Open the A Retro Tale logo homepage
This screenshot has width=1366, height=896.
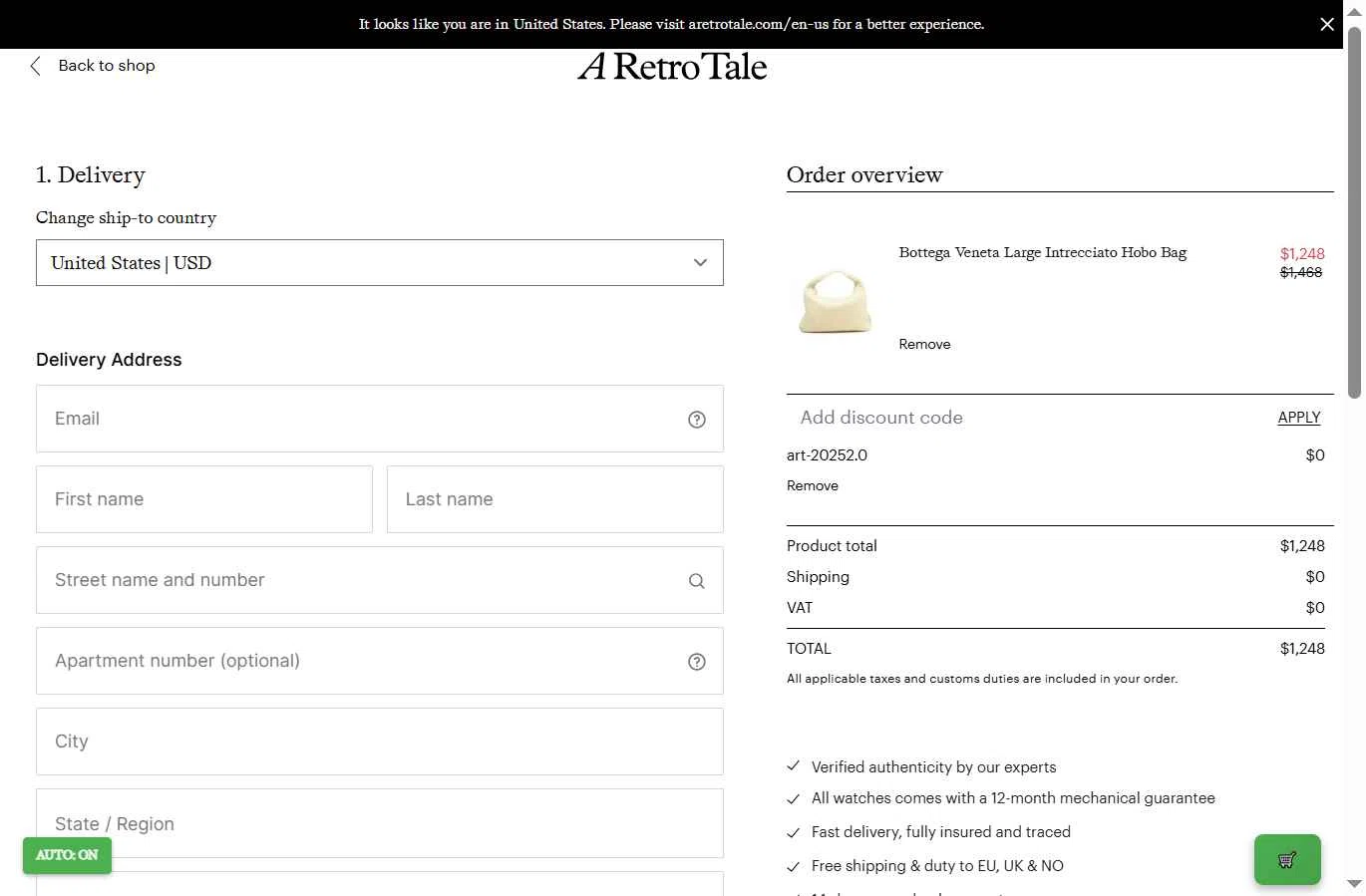click(x=672, y=67)
